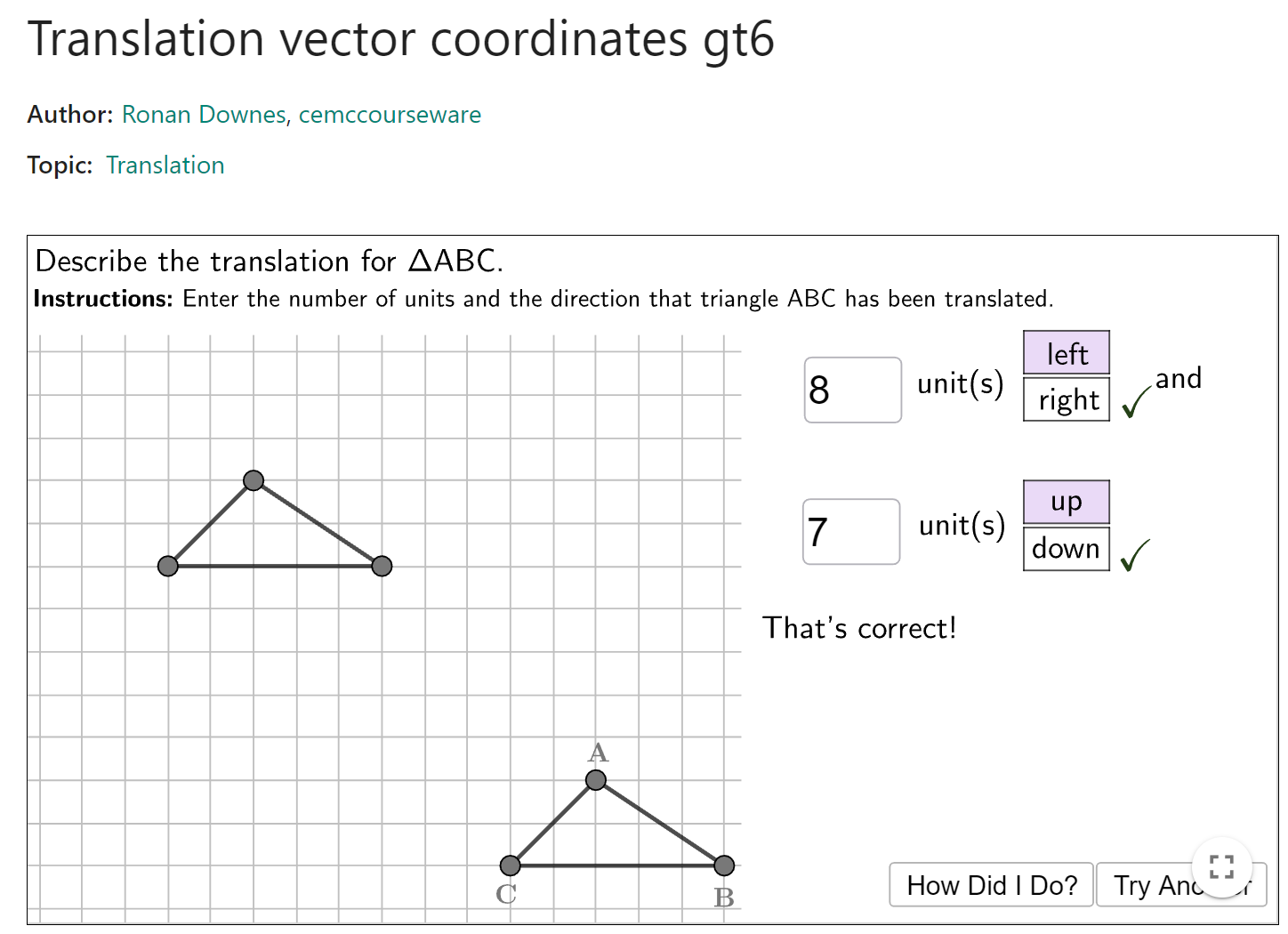Click the checkmark next to vertical direction
The width and height of the screenshot is (1288, 934).
coord(1136,555)
